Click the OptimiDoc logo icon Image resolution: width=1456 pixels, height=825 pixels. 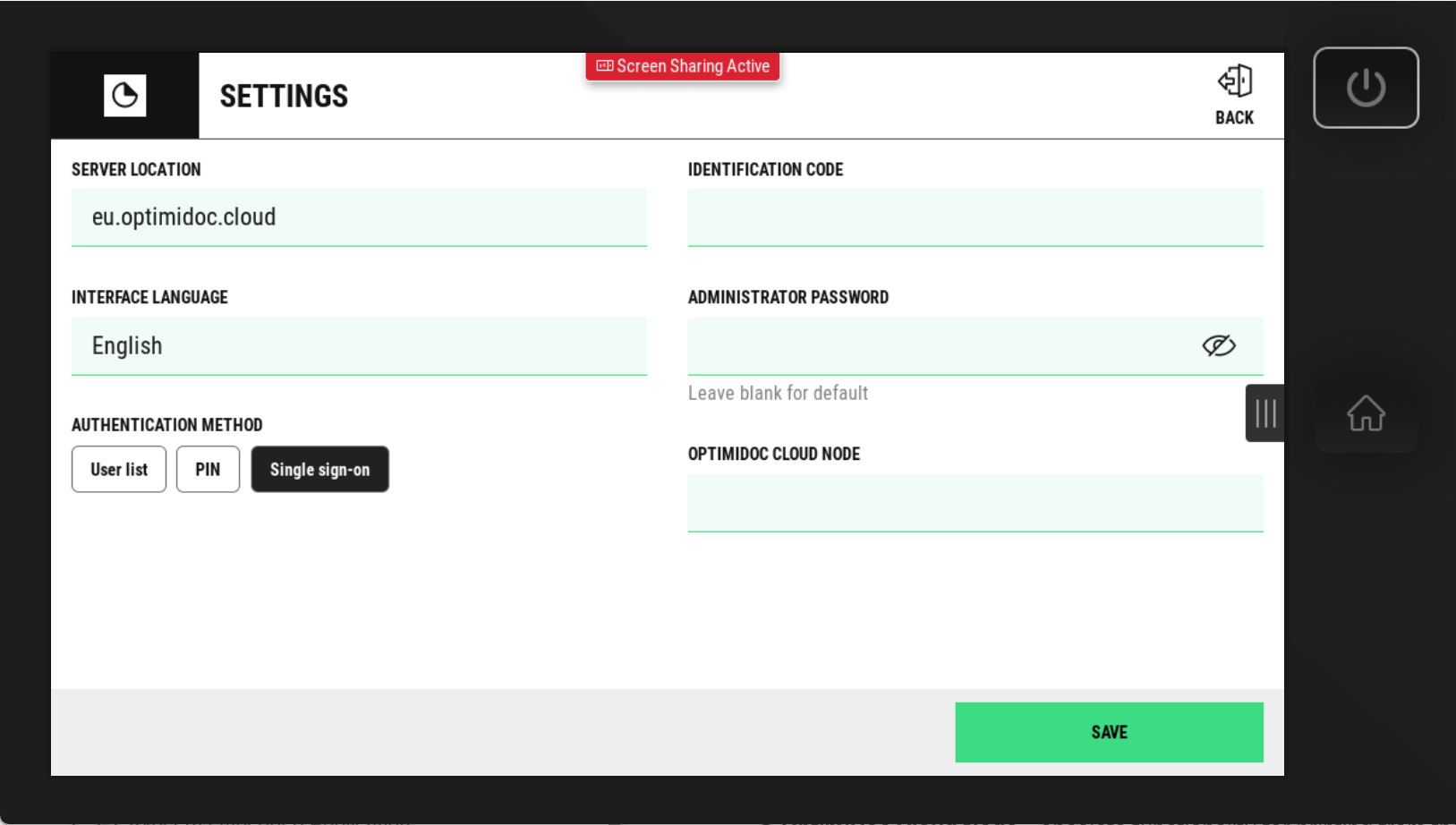[x=124, y=96]
